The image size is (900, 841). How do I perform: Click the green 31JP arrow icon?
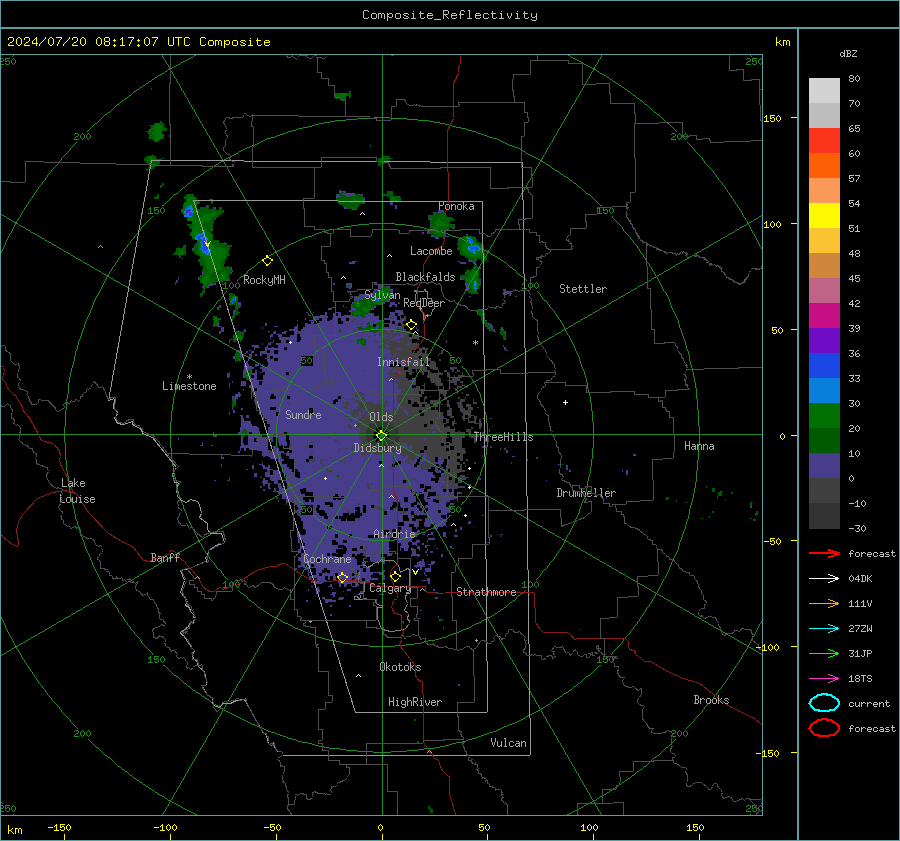pyautogui.click(x=824, y=653)
